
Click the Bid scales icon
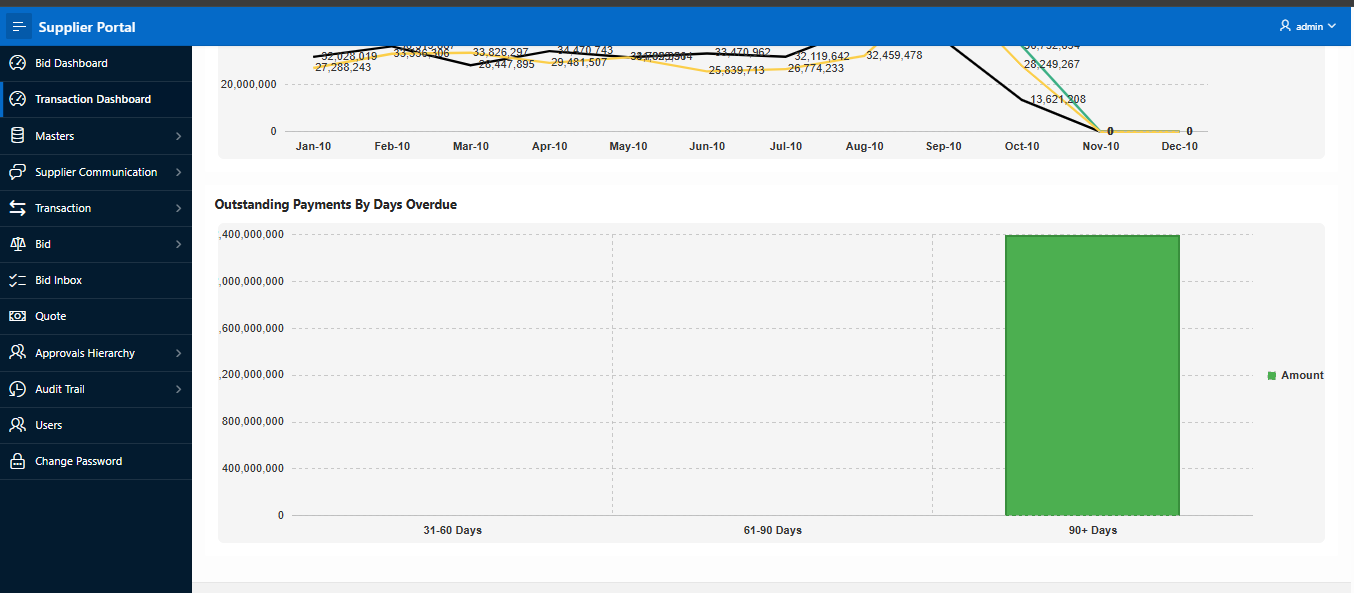point(17,244)
